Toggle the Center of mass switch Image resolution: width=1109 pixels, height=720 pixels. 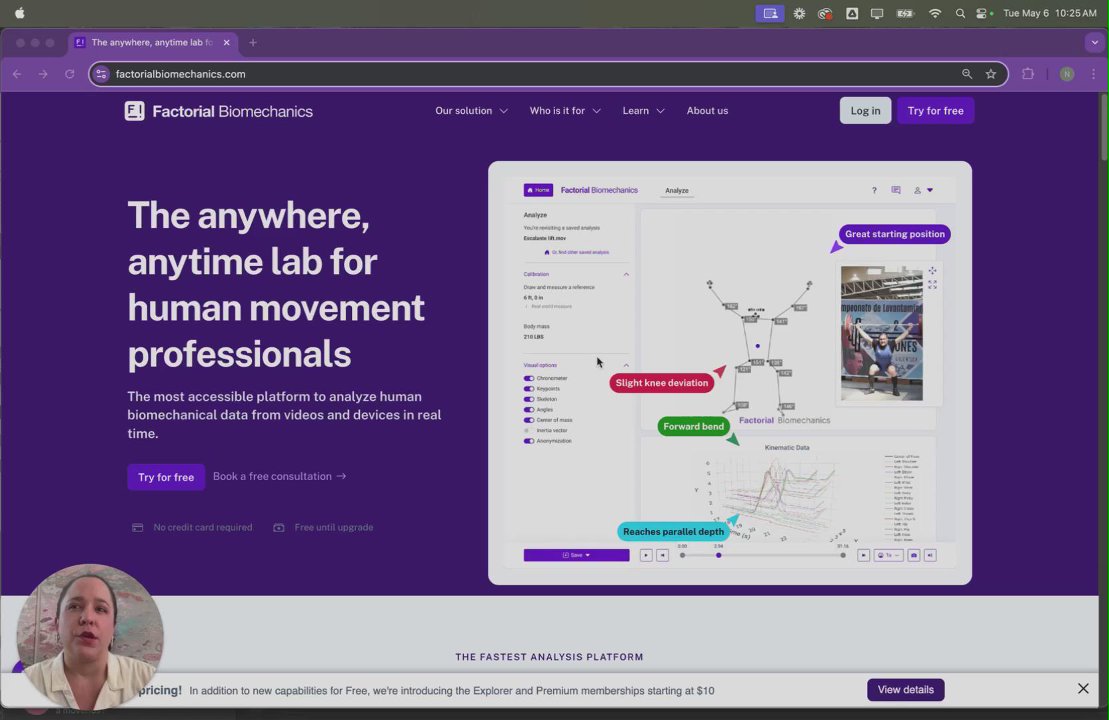tap(529, 420)
